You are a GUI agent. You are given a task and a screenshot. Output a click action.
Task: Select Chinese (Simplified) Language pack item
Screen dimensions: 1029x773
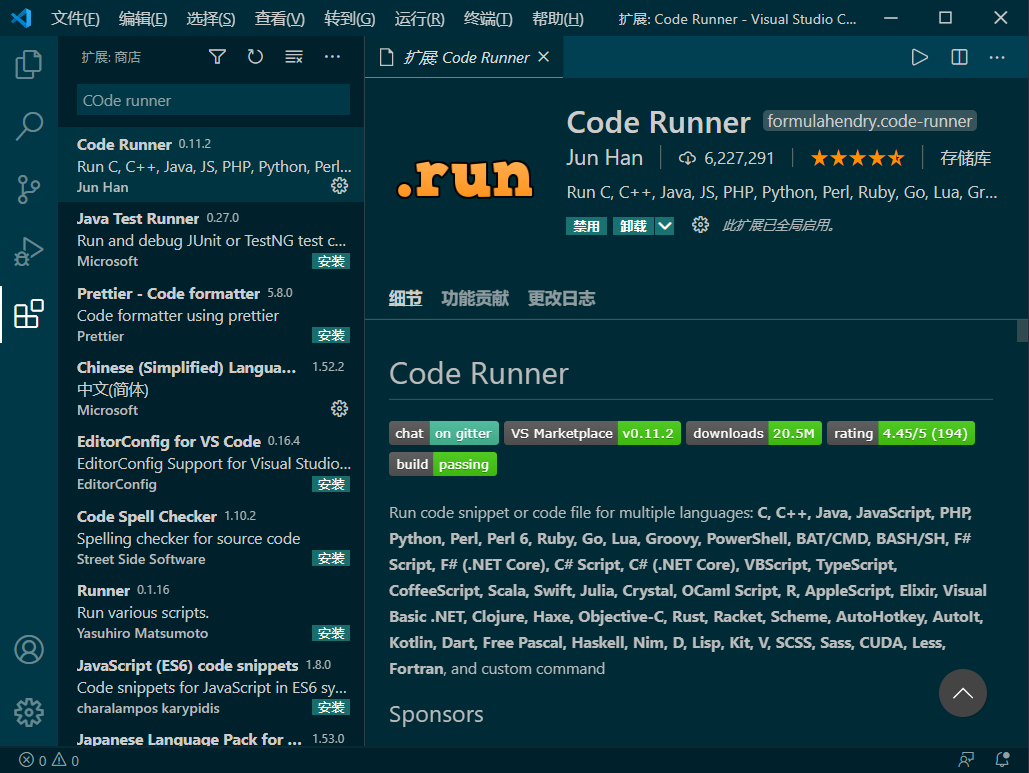[x=211, y=388]
